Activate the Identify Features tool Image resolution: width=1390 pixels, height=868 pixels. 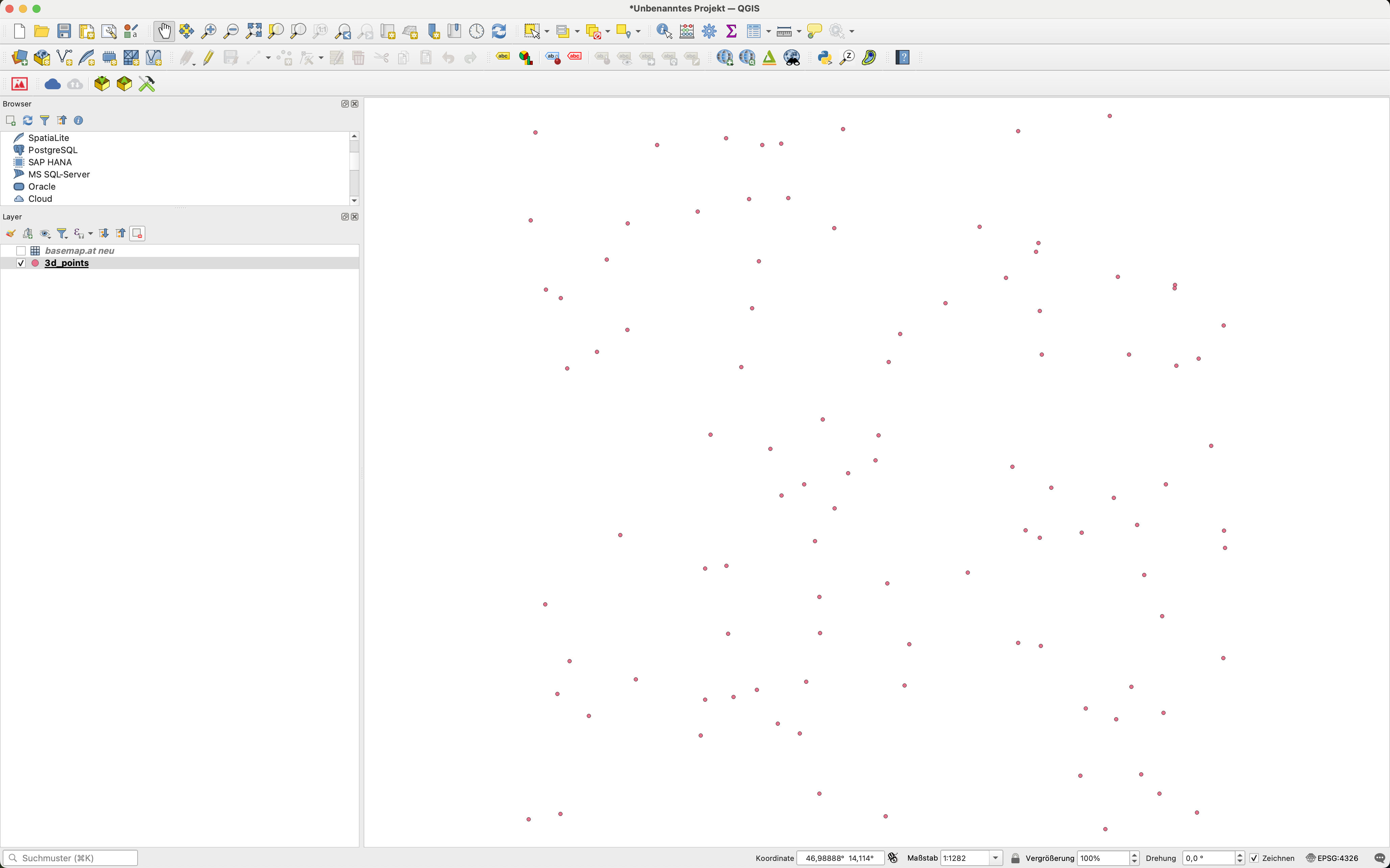point(664,31)
